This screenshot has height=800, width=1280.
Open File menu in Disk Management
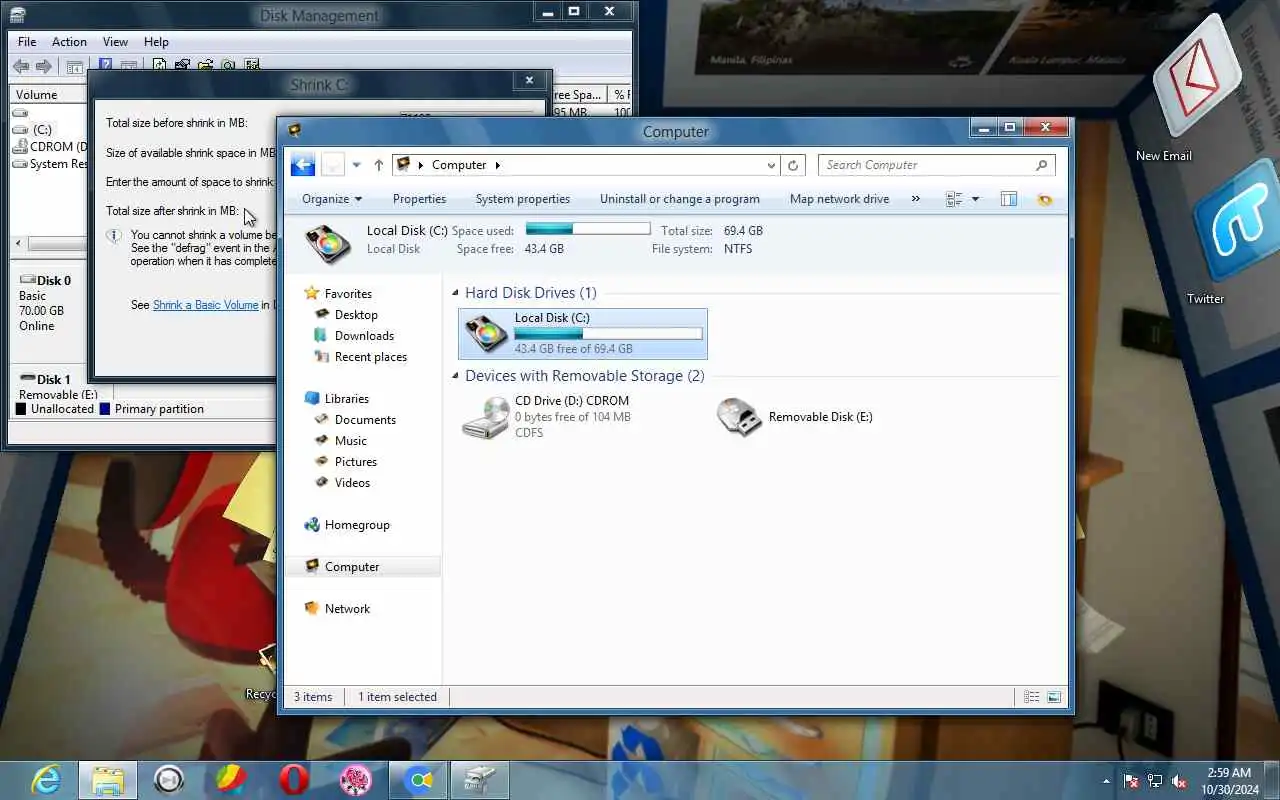coord(27,42)
